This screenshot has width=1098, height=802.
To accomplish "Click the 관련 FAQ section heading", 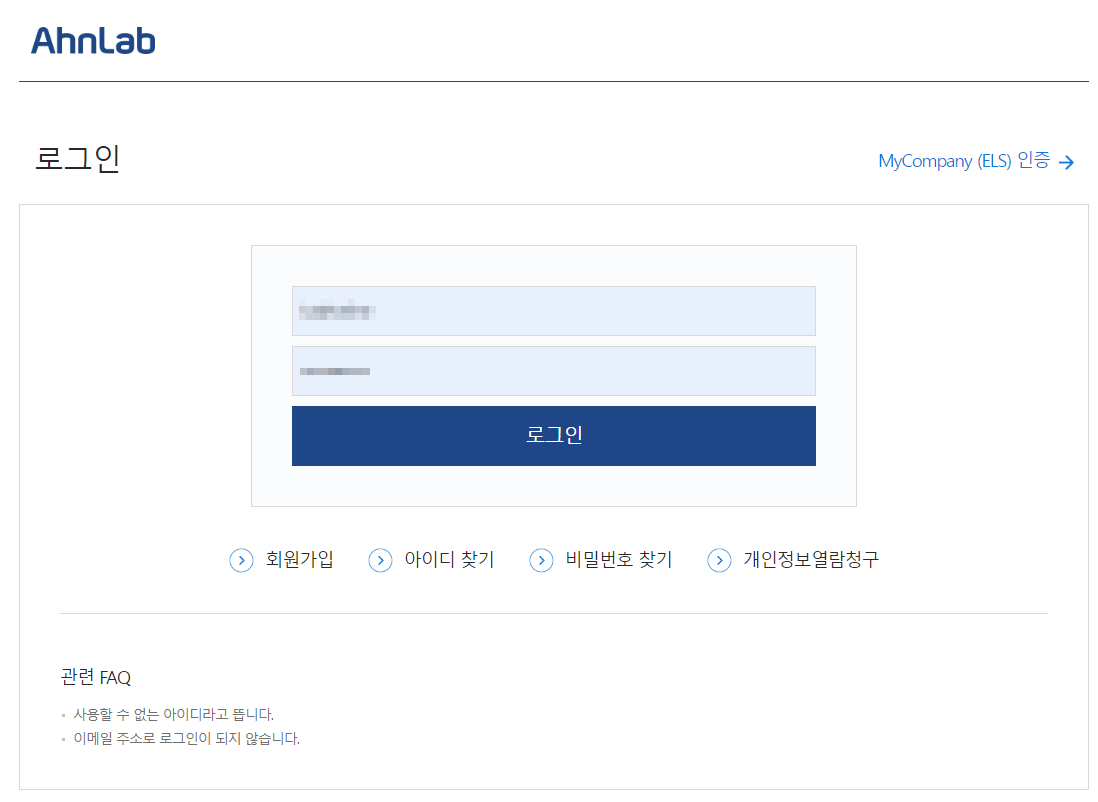I will 95,677.
